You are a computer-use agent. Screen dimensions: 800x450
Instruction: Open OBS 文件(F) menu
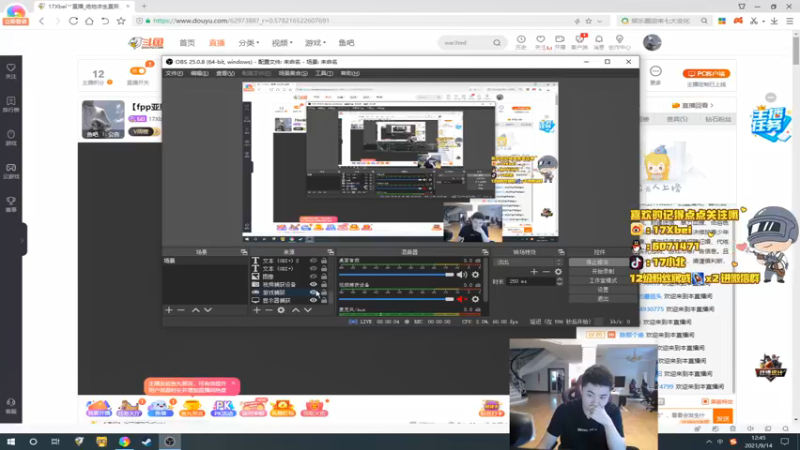tap(174, 73)
